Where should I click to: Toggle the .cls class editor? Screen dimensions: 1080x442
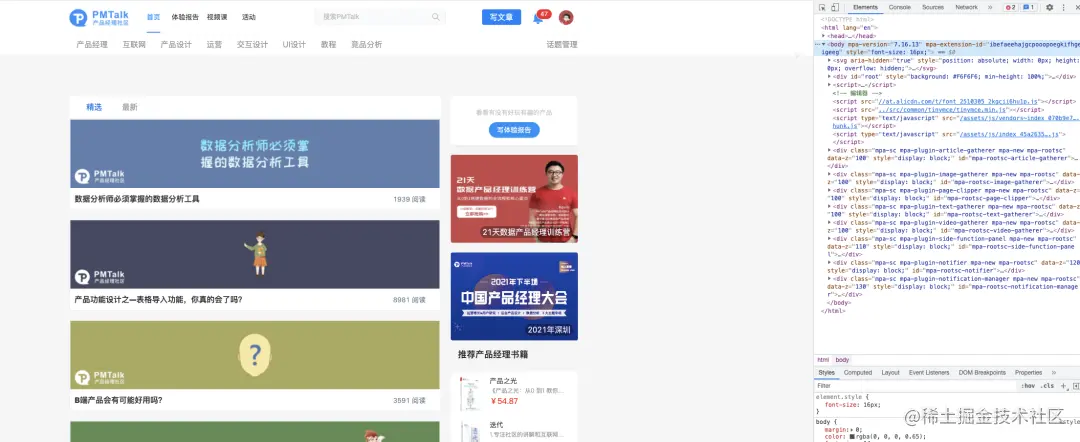point(1047,386)
